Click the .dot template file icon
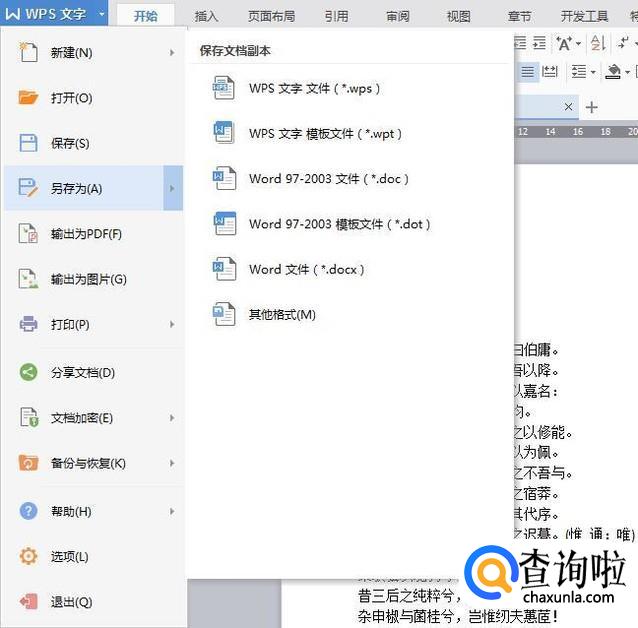 [x=225, y=223]
